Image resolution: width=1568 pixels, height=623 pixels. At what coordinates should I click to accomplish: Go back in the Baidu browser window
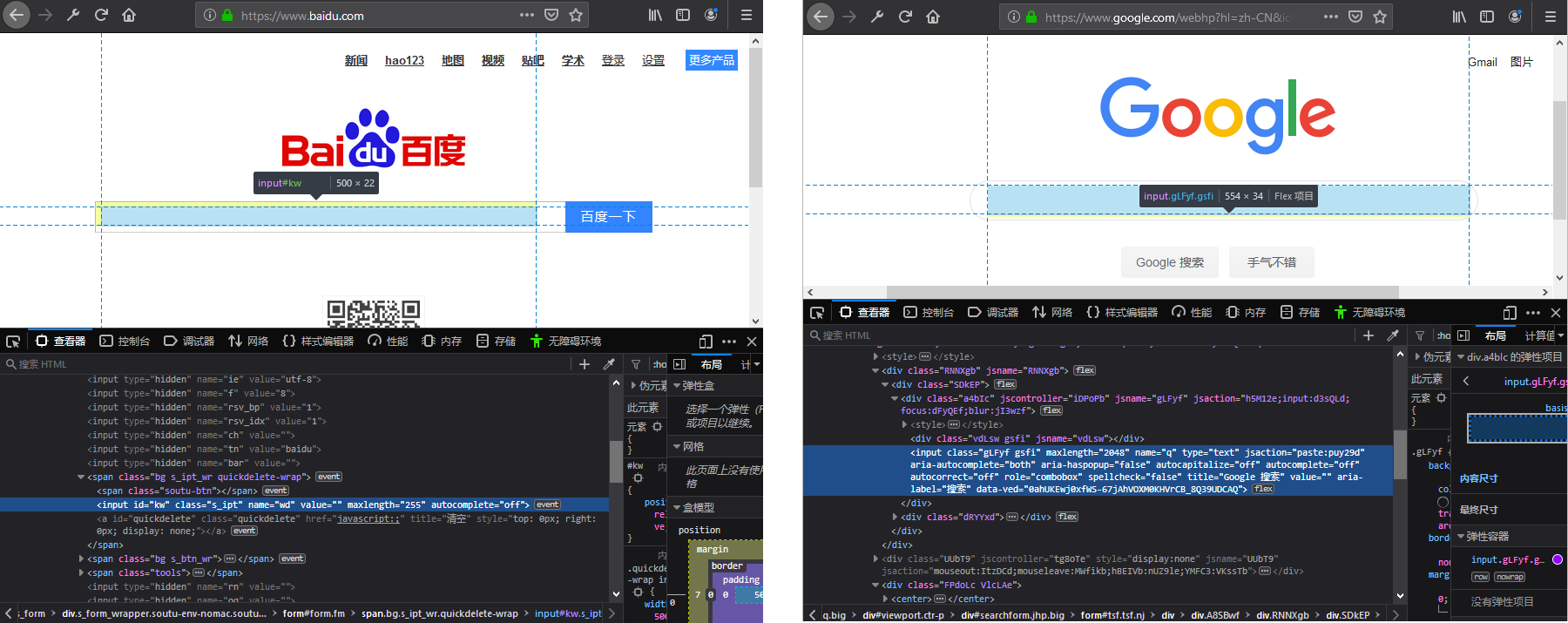point(16,15)
